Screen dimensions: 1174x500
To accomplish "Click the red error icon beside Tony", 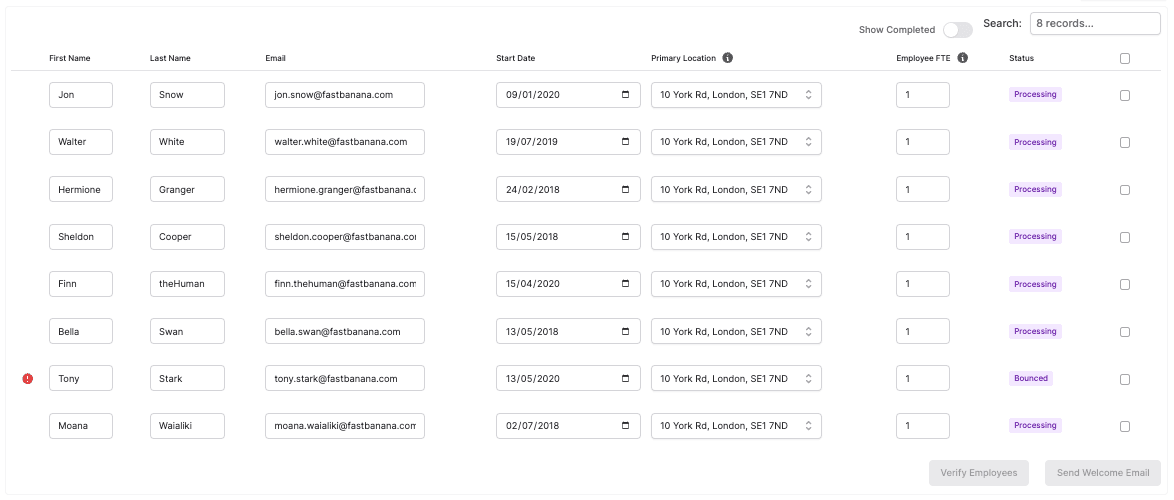I will [28, 379].
